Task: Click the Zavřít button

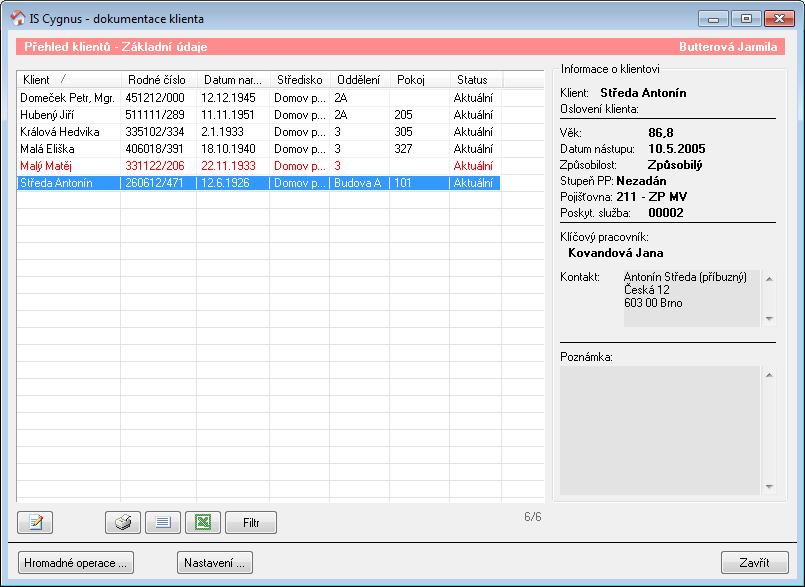Action: [754, 562]
